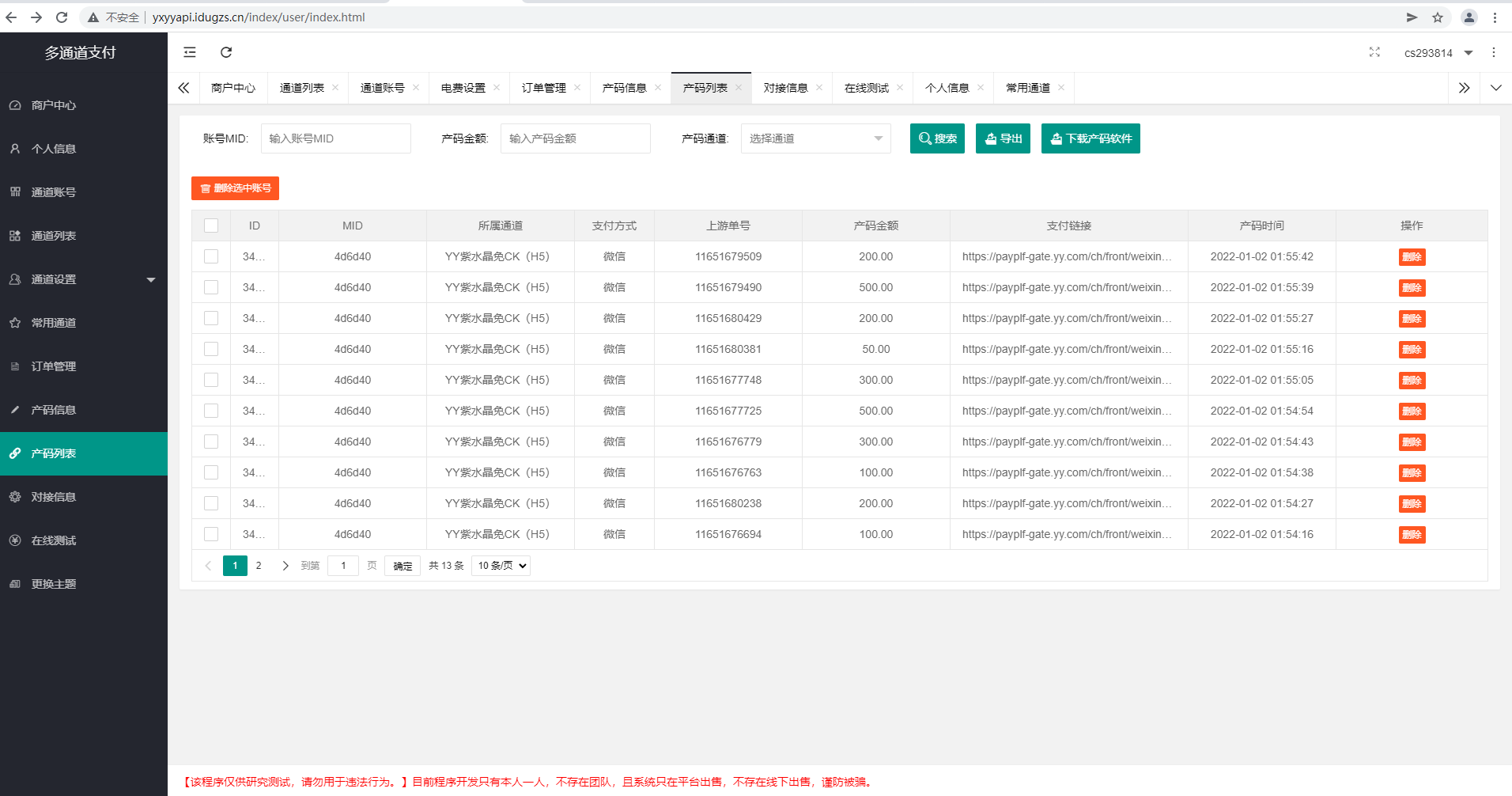Check the select-all header checkbox

point(211,226)
